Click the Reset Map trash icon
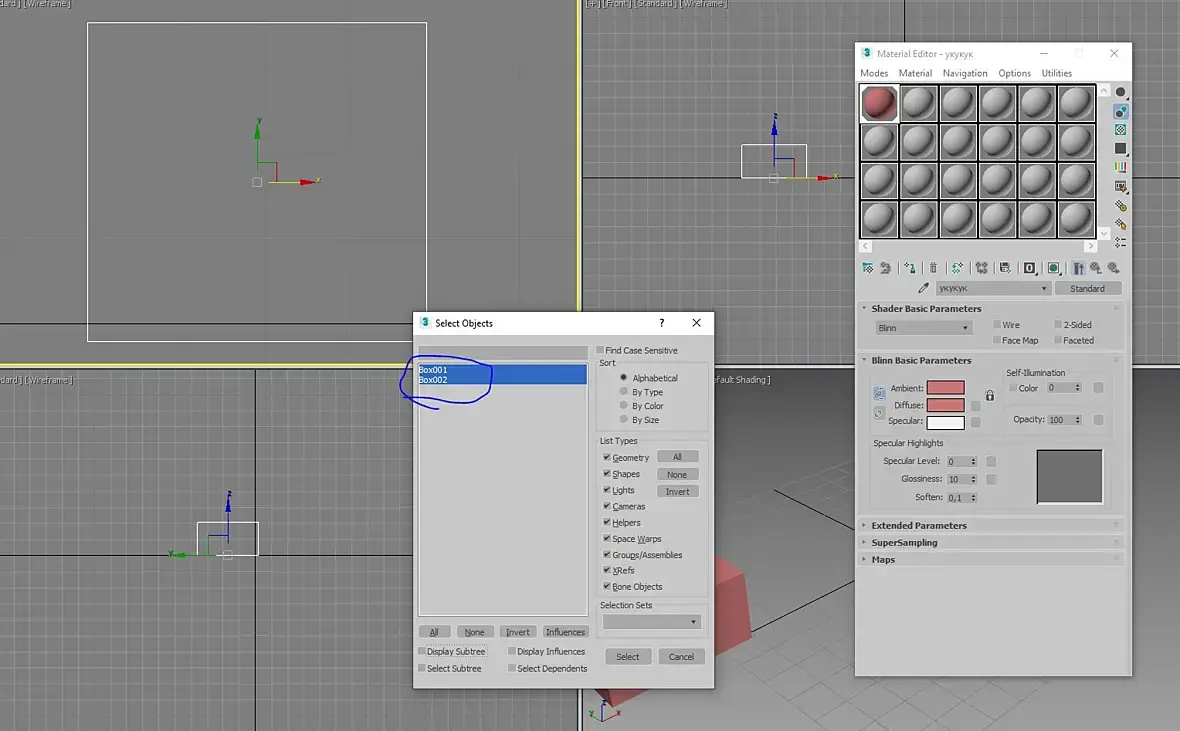The width and height of the screenshot is (1180, 731). [933, 268]
